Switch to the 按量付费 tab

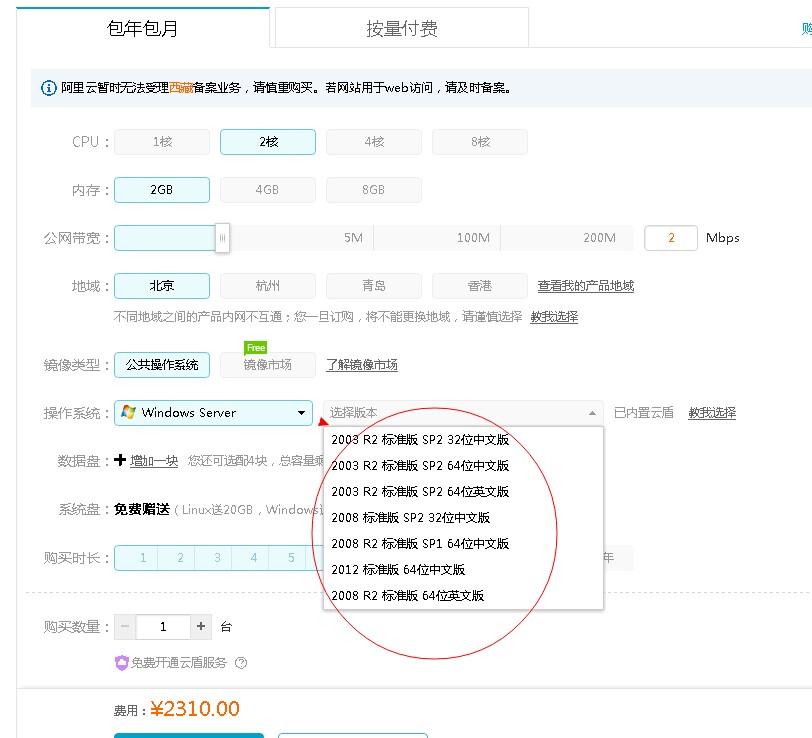click(x=402, y=28)
